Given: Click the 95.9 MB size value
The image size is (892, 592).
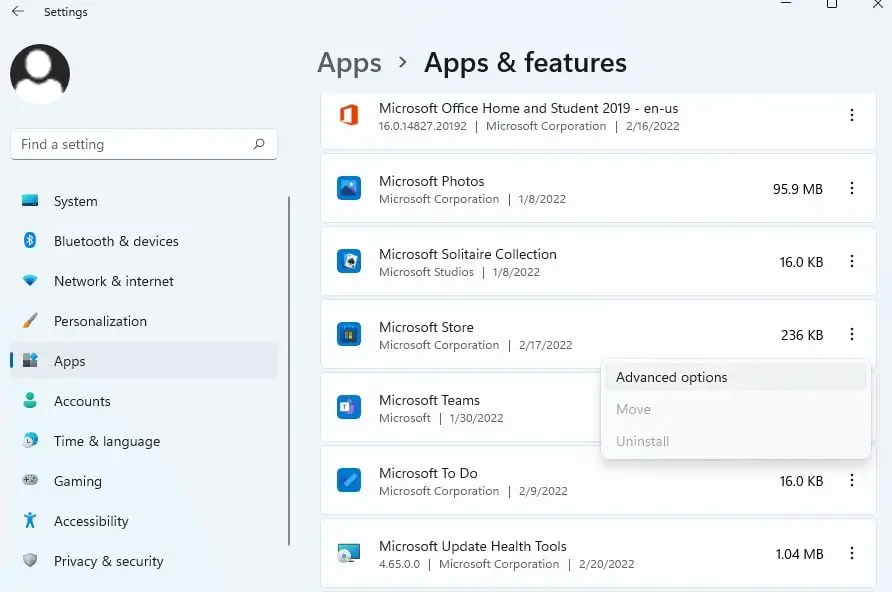Looking at the screenshot, I should coord(798,189).
